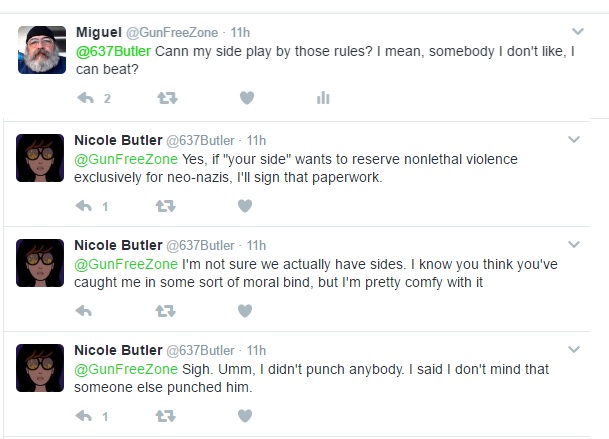Open Nicole Butler's name on second tweet

click(x=118, y=140)
